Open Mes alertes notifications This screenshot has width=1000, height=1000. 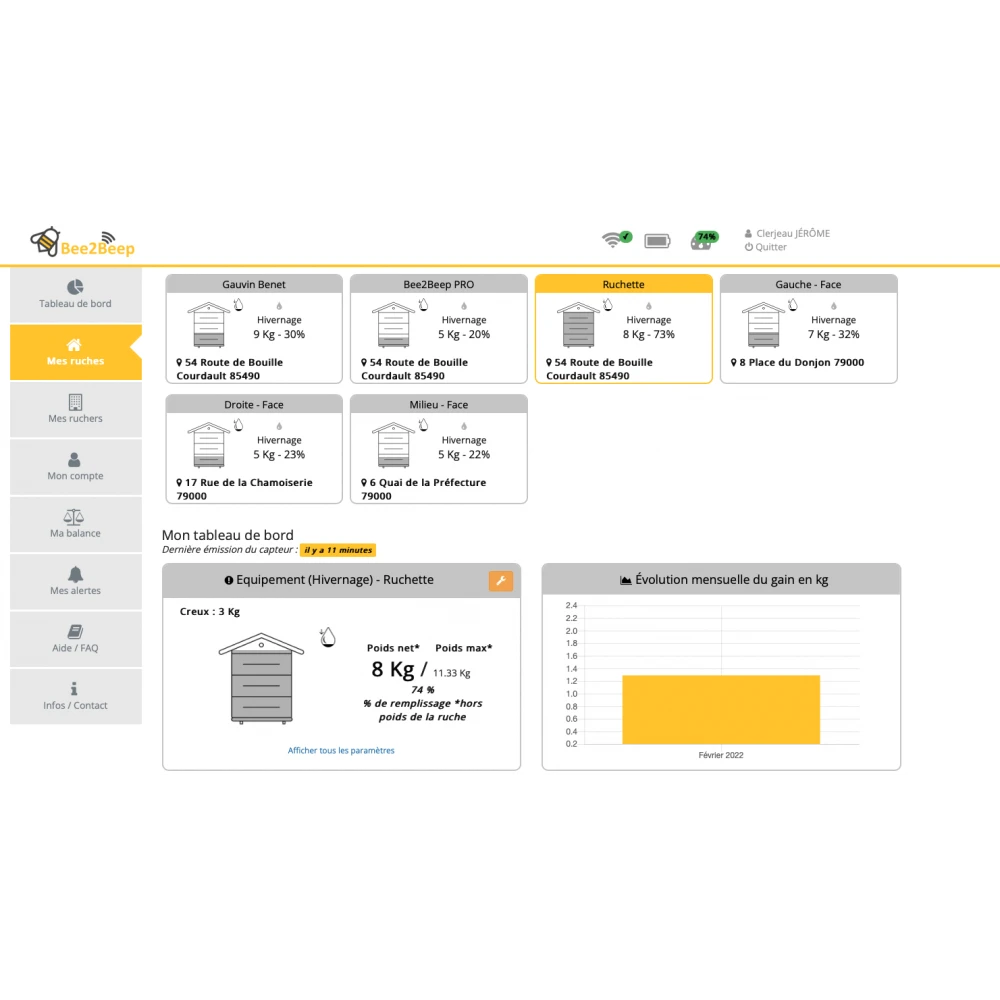(75, 581)
